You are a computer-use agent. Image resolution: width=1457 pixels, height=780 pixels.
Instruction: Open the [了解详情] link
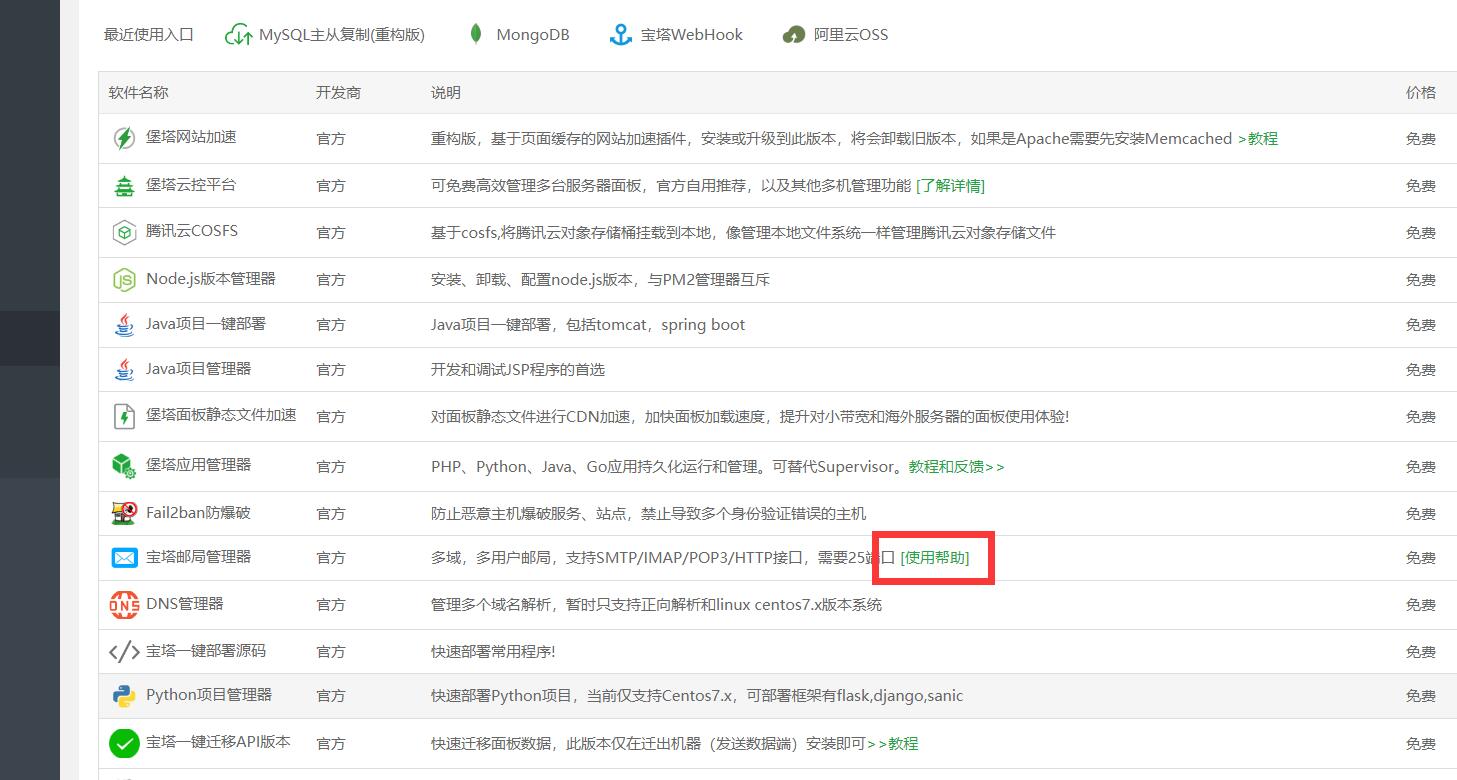click(950, 185)
